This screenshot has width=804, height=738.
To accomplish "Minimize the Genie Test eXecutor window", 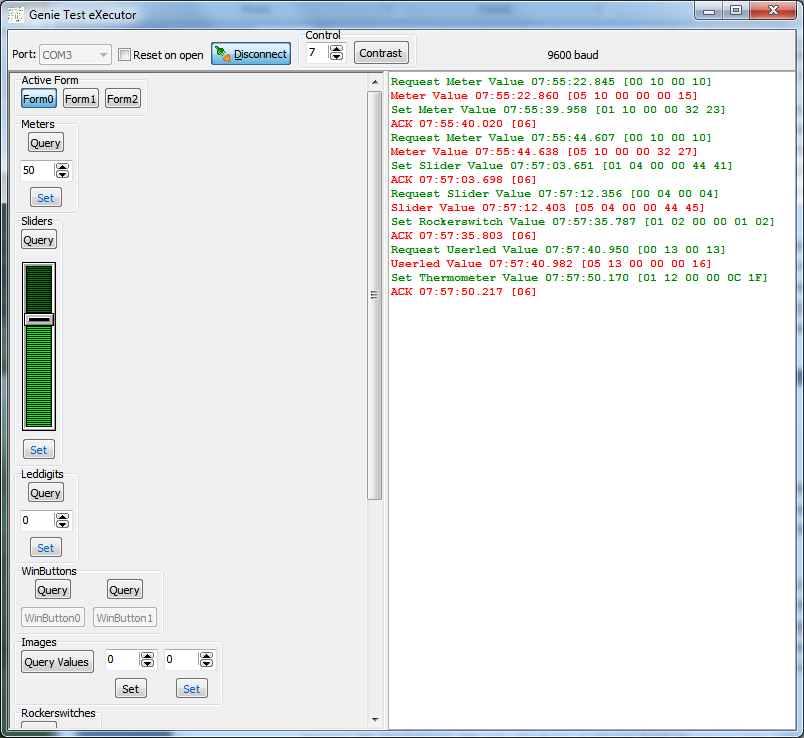I will pos(709,10).
